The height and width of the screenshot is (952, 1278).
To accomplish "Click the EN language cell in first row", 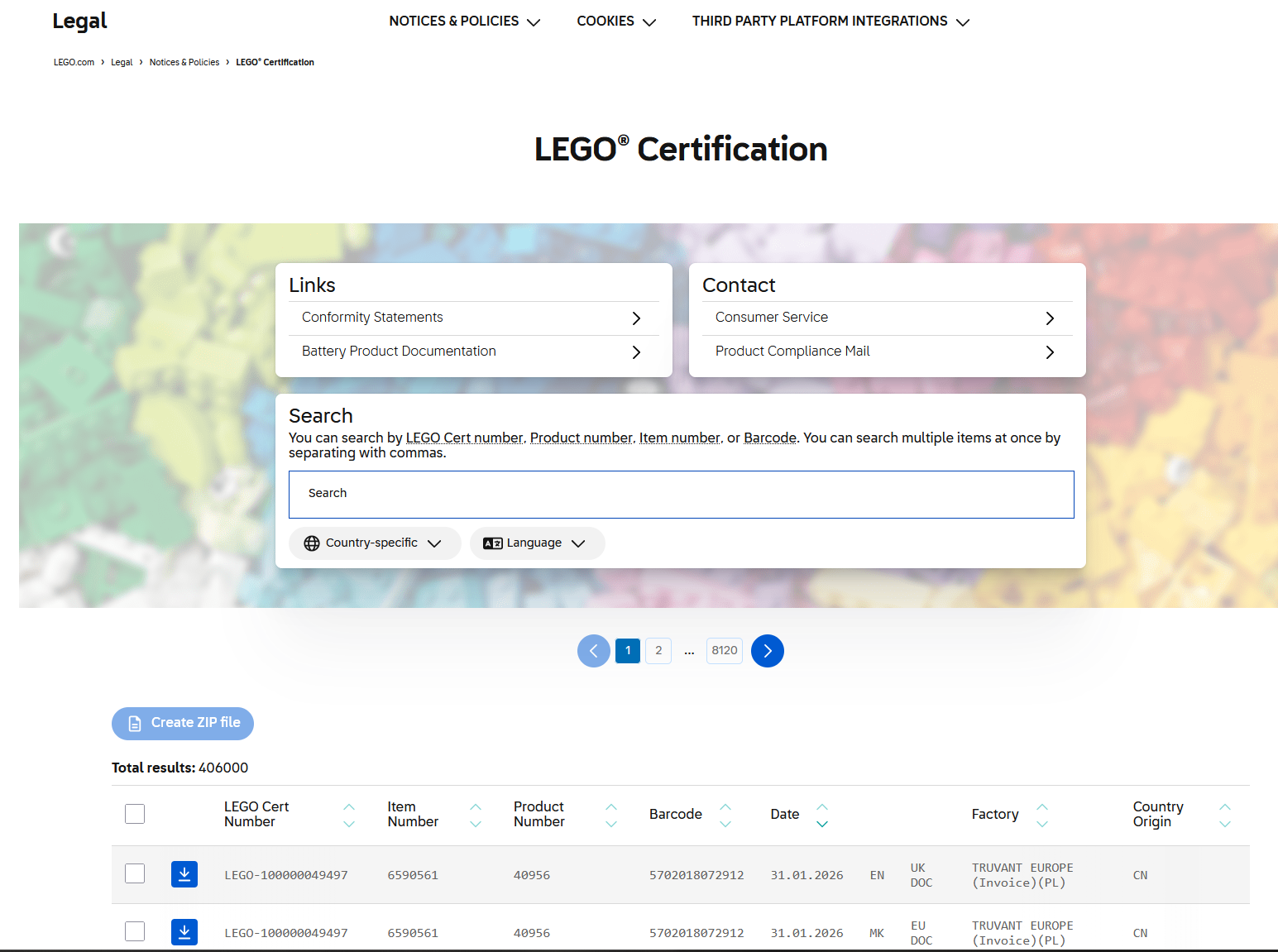I will [877, 875].
